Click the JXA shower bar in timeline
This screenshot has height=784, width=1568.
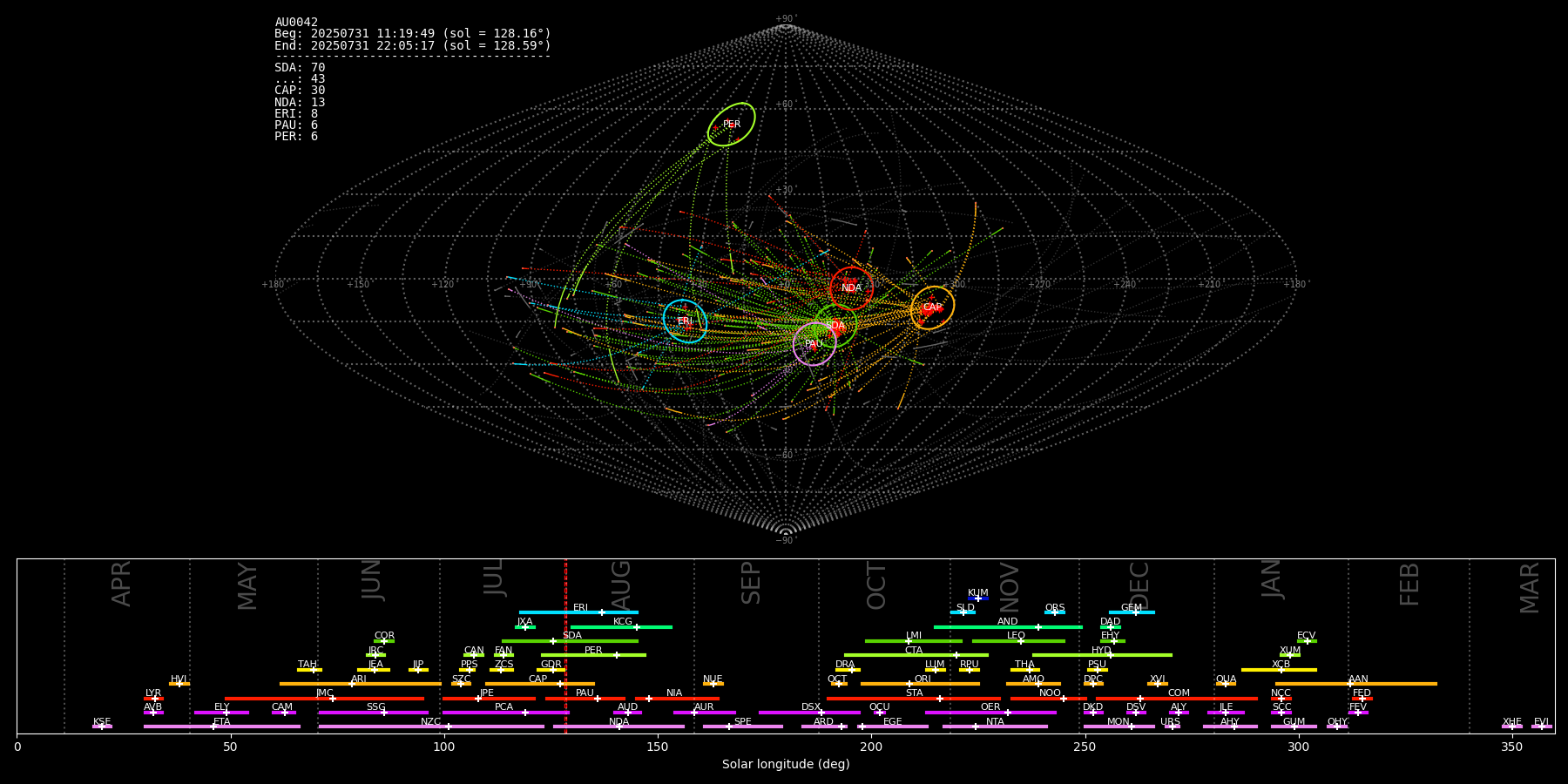pos(525,627)
